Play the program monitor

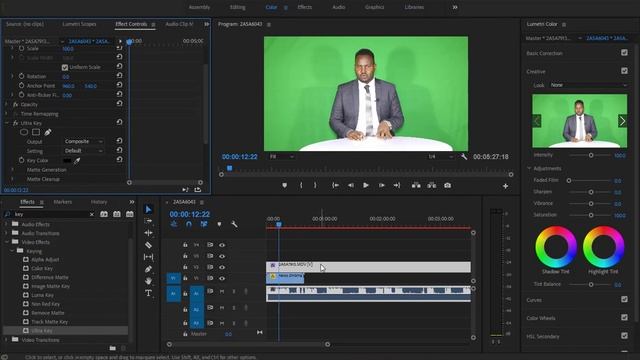point(366,185)
